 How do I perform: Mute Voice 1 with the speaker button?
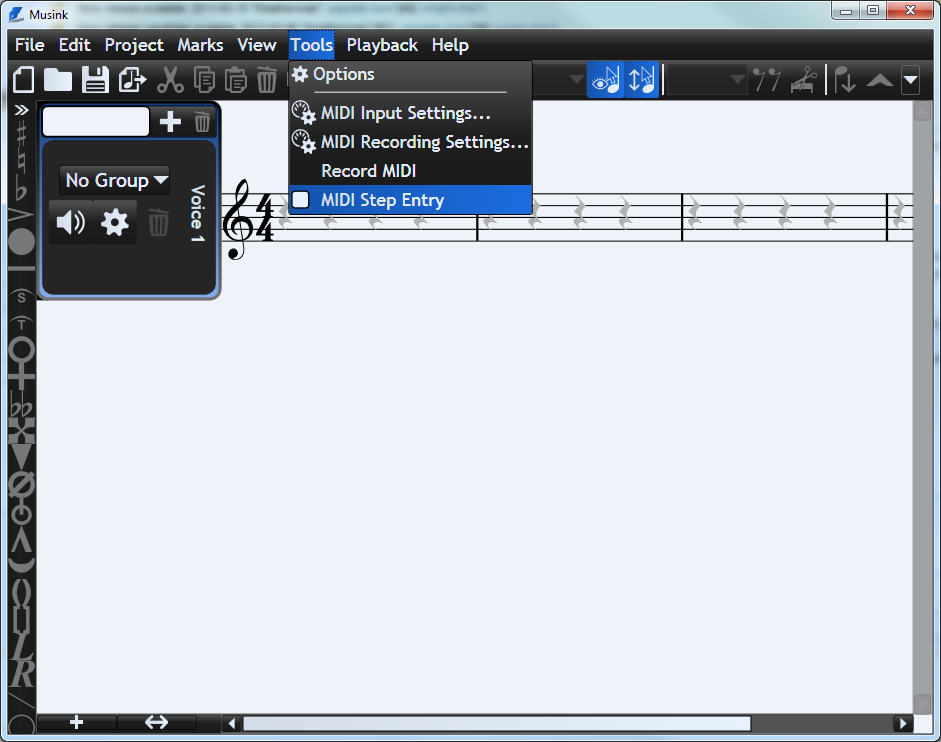pos(71,222)
